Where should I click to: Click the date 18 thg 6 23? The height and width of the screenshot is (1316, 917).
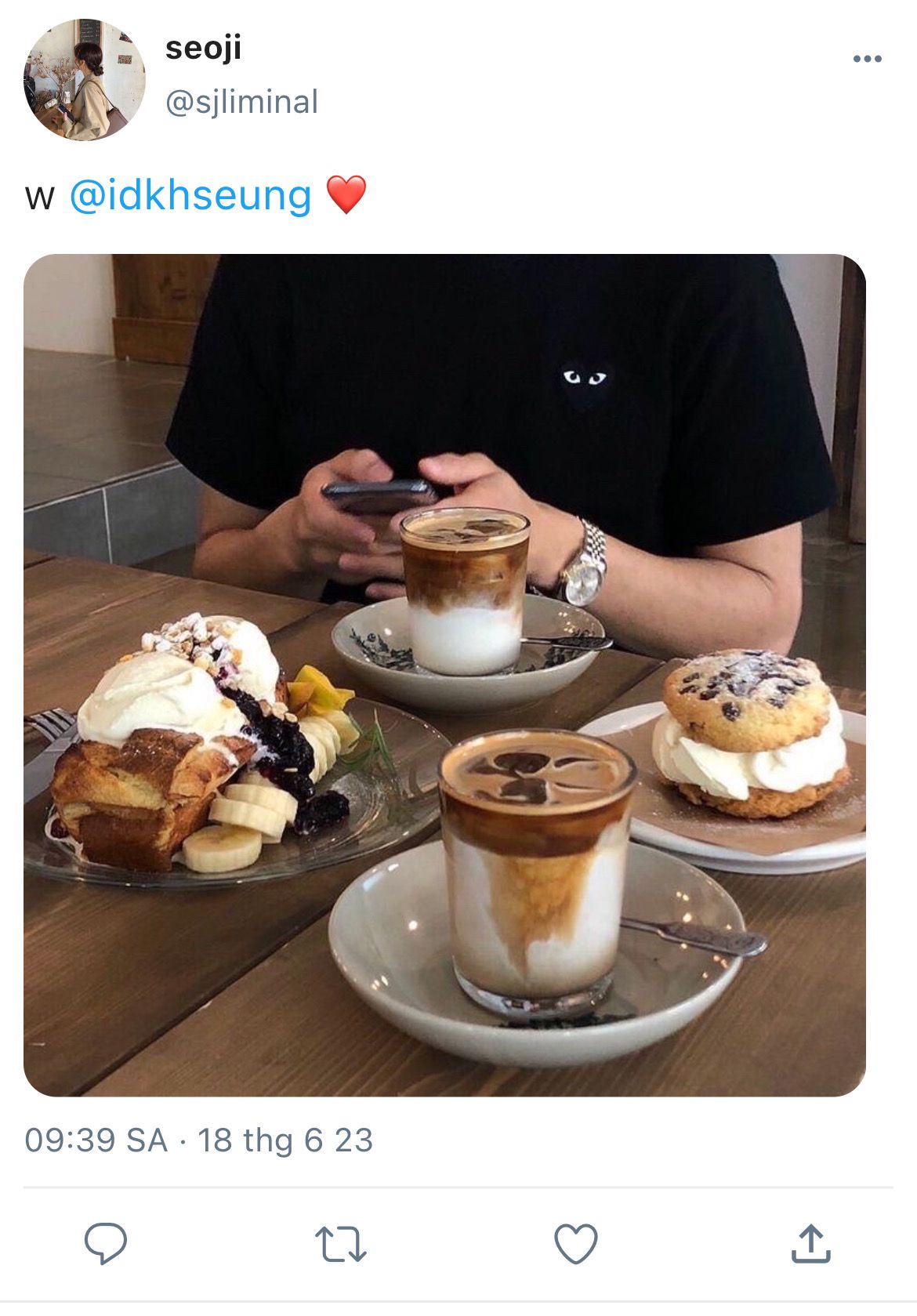click(285, 1140)
